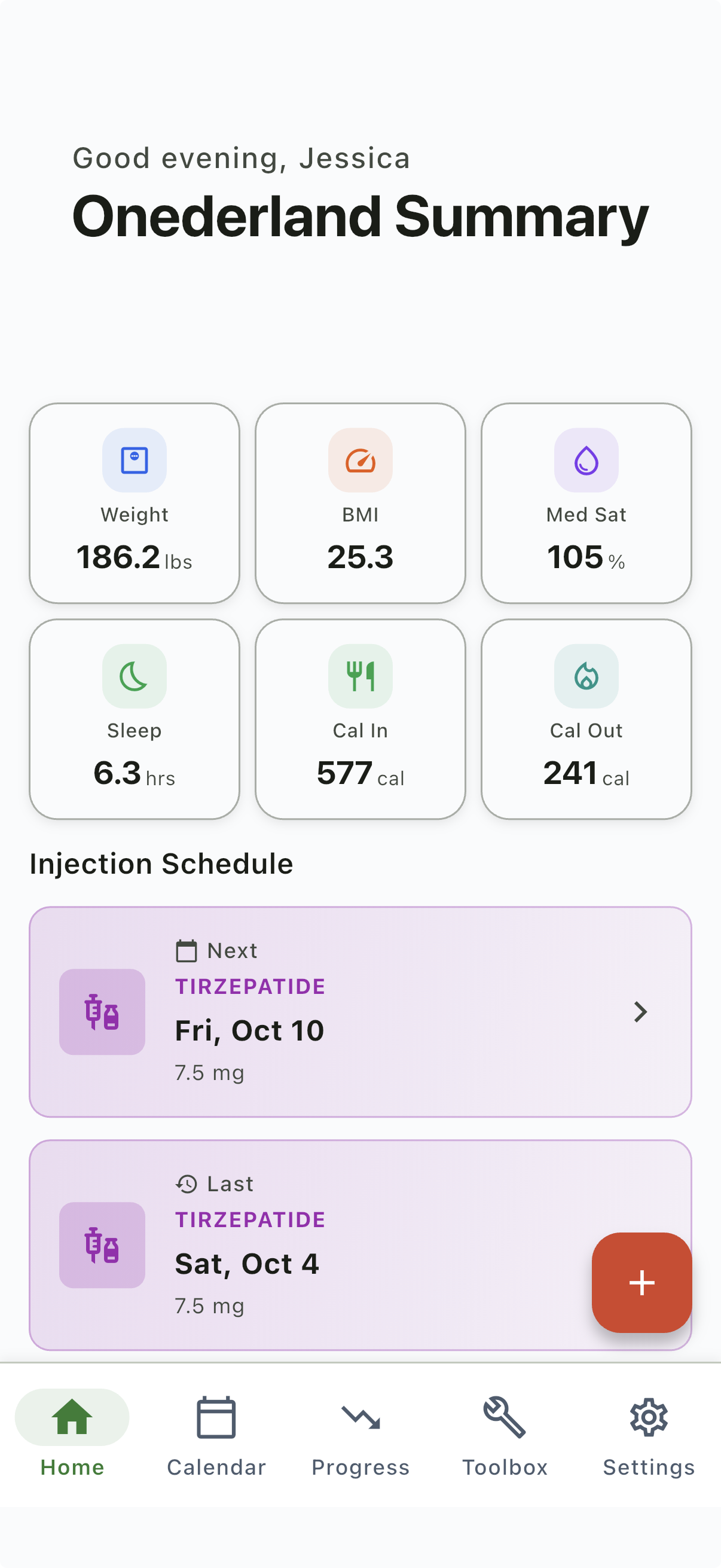Screen dimensions: 721x1568
Task: Tap the Med Sat droplet icon
Action: [586, 460]
